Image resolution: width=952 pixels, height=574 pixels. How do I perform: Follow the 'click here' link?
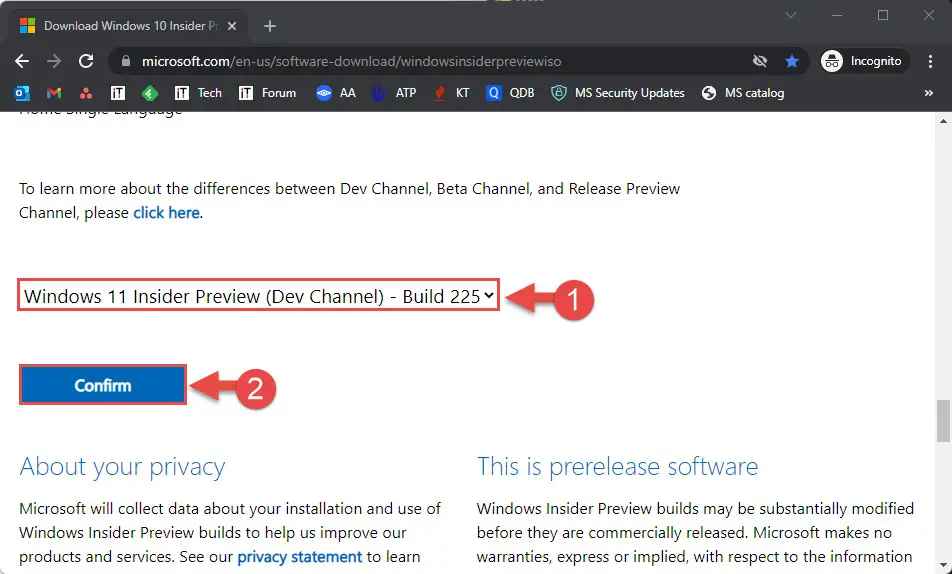coord(166,213)
